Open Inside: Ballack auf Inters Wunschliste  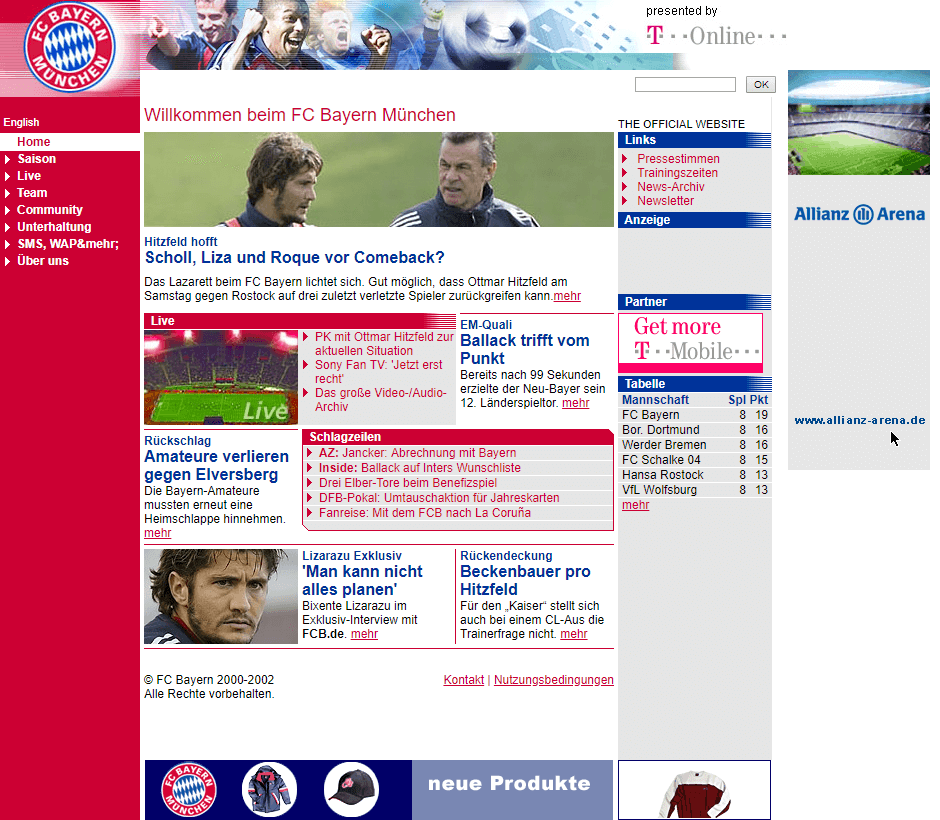click(x=420, y=468)
